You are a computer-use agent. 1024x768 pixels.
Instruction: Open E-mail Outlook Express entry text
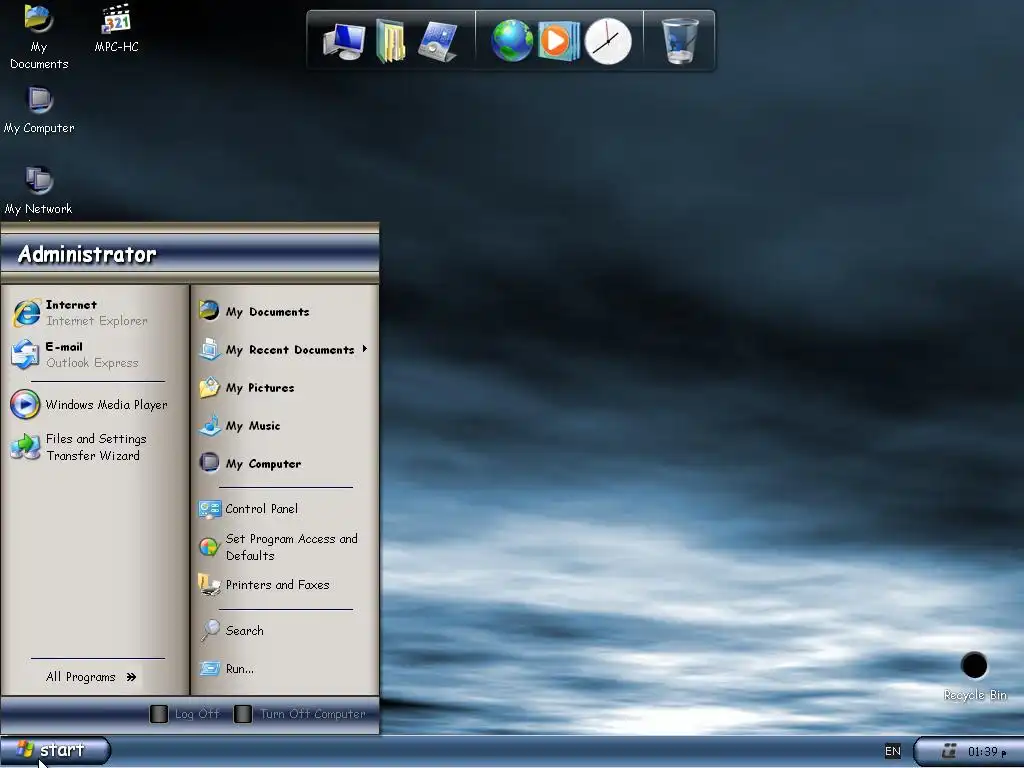pyautogui.click(x=92, y=355)
